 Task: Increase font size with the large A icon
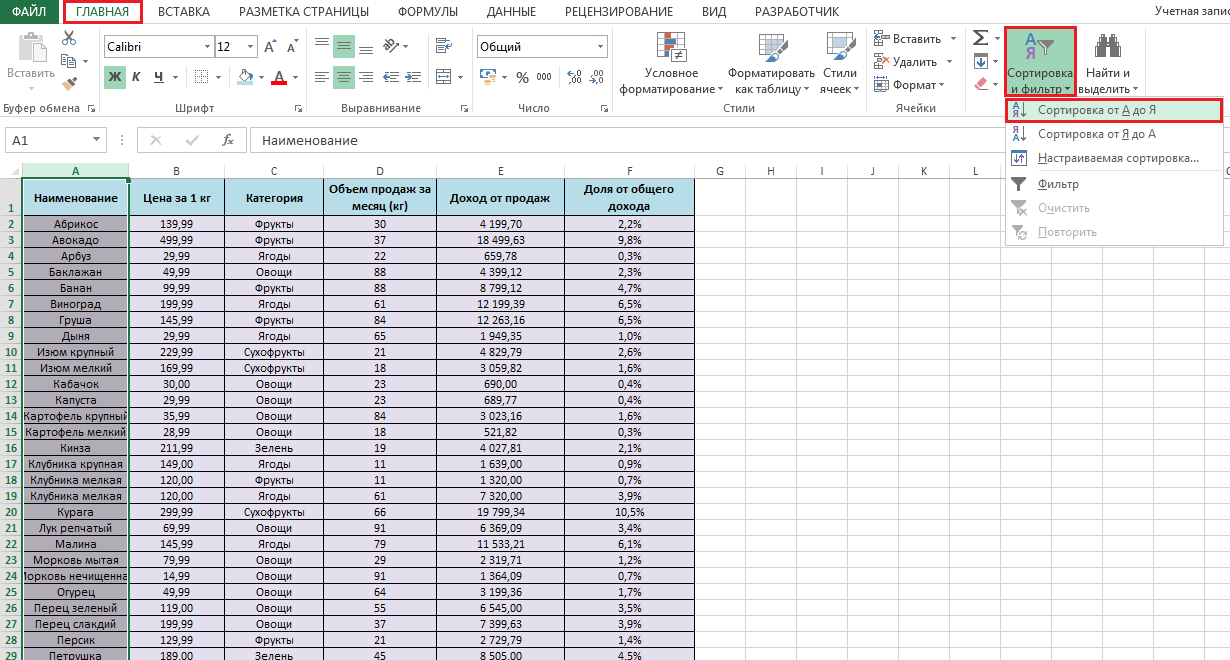point(270,47)
